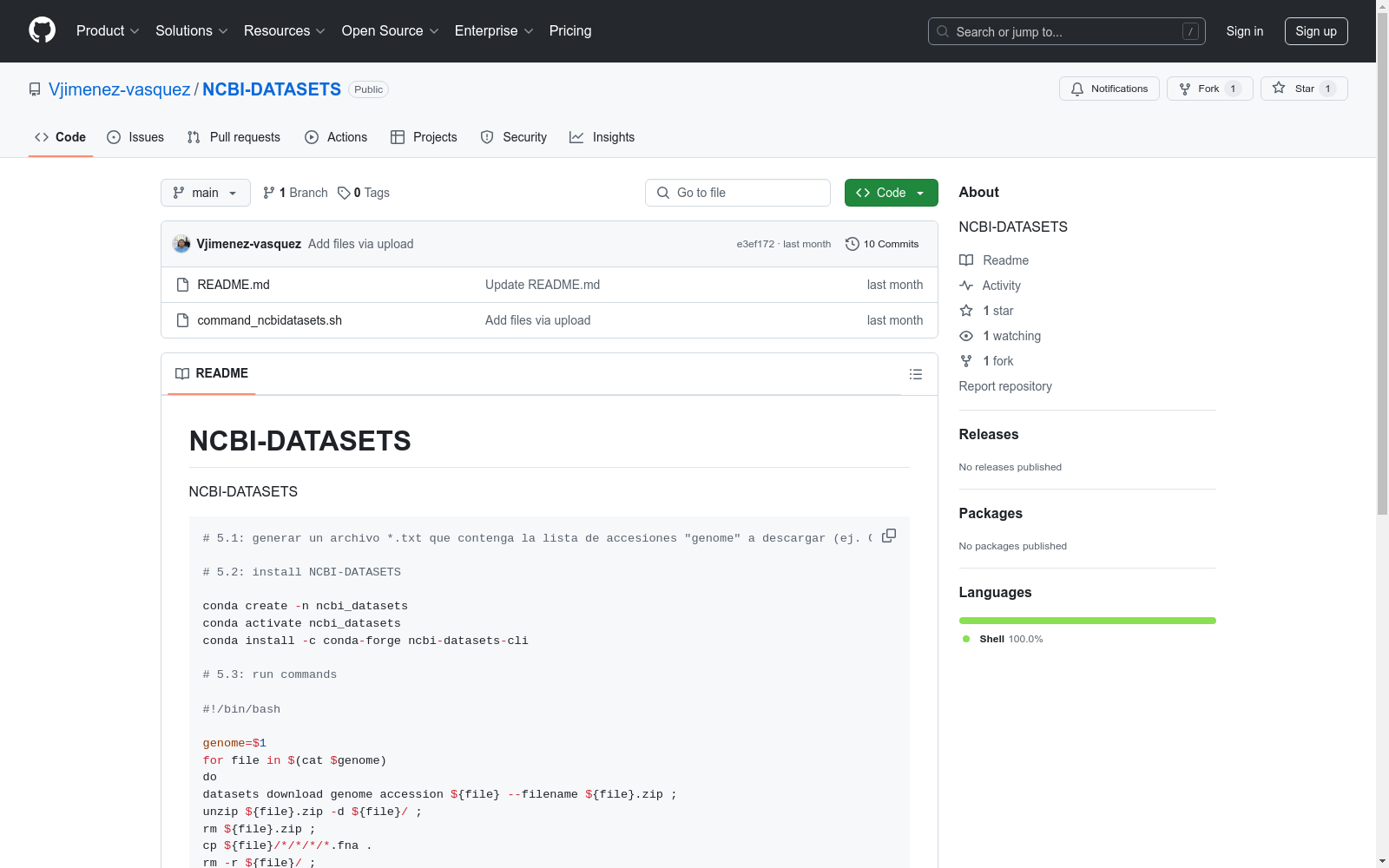Screen dimensions: 1389x868
Task: Click the fork count badge showing 1
Action: click(1233, 89)
